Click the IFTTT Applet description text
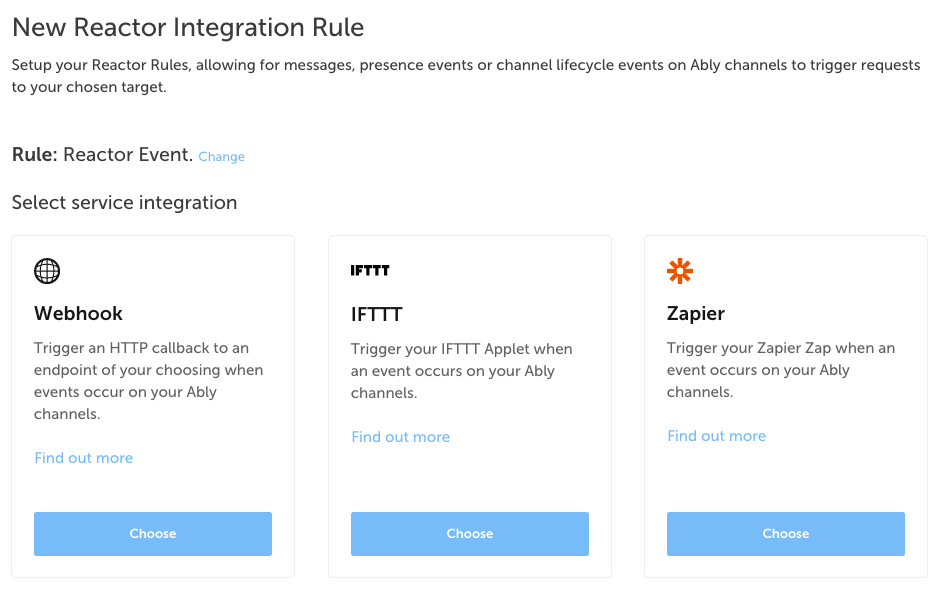Viewport: 940px width, 600px height. (462, 371)
